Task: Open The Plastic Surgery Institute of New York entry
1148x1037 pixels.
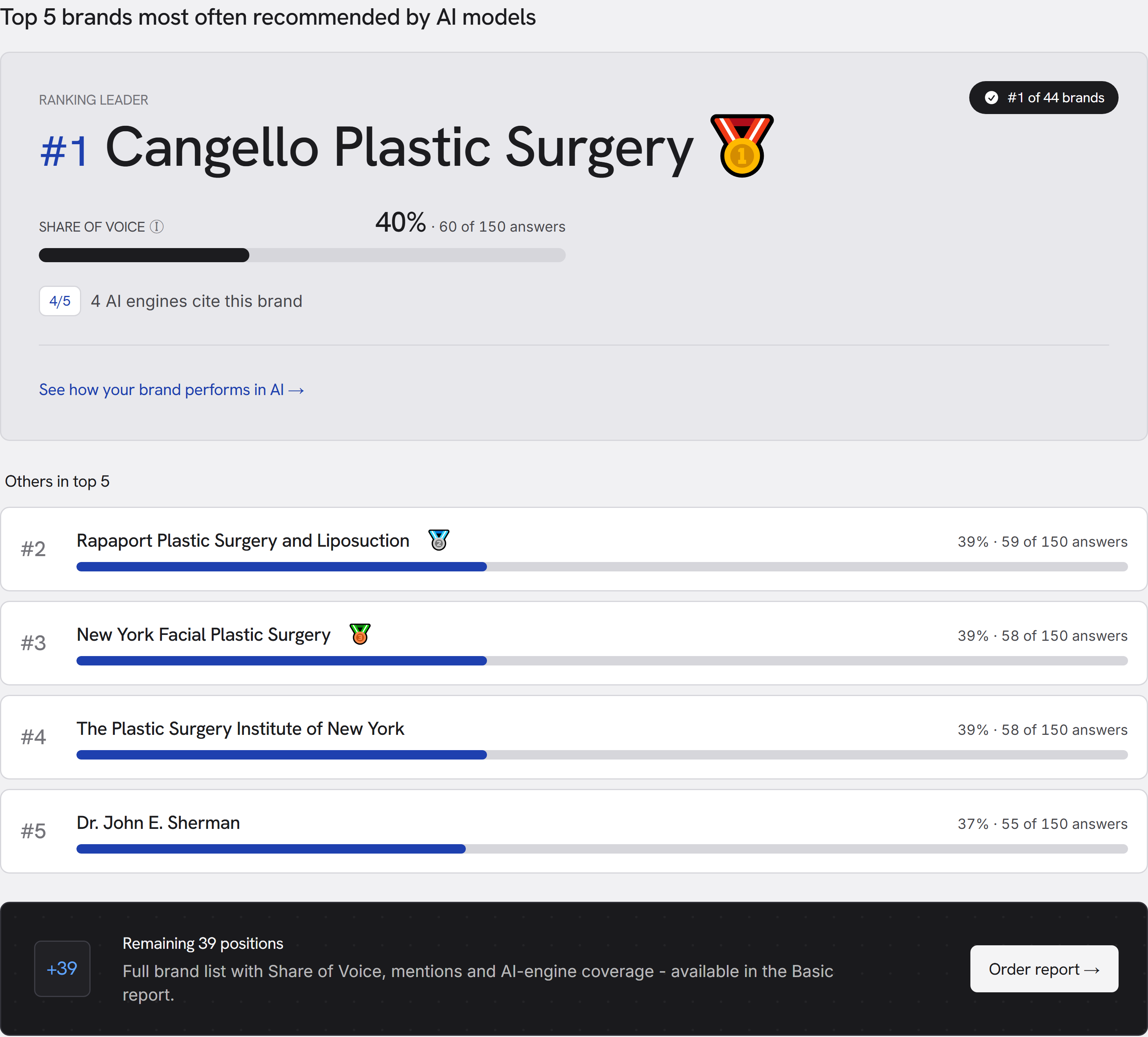Action: (240, 729)
